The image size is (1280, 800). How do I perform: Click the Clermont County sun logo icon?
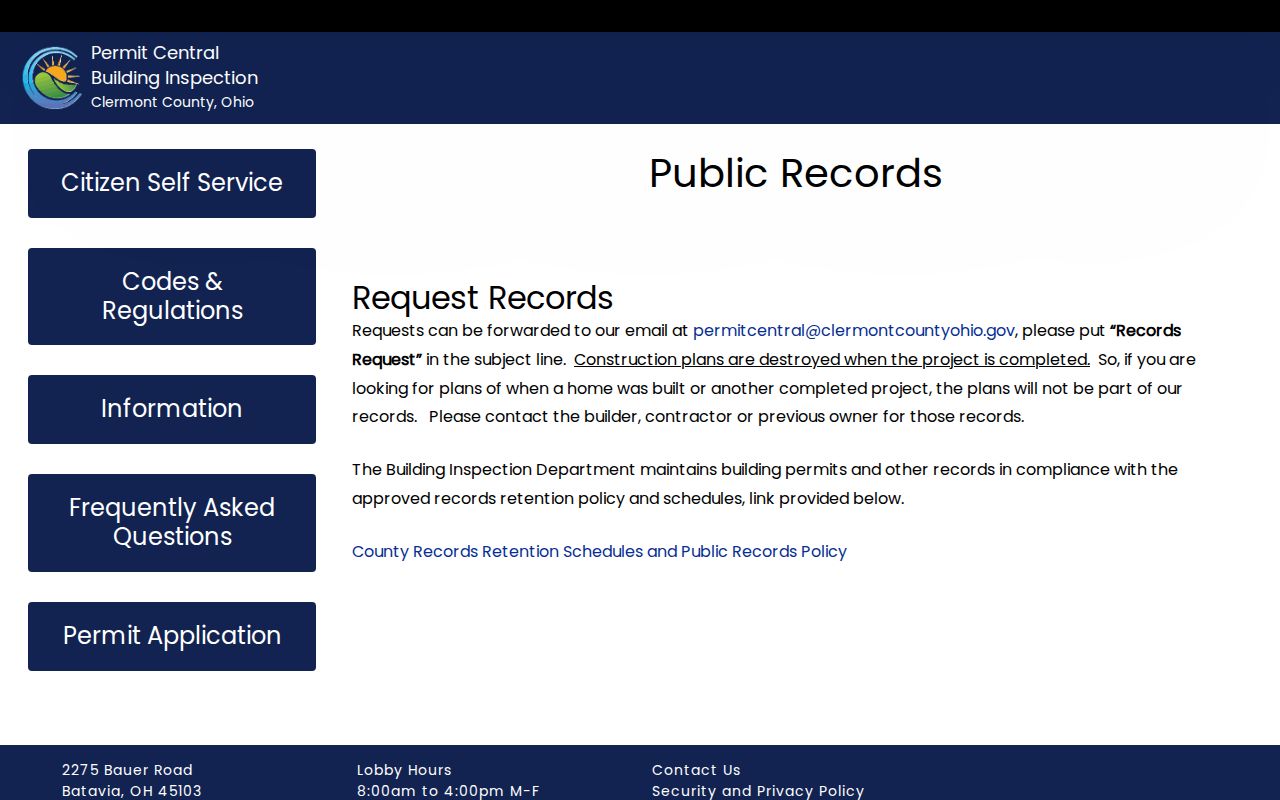[x=52, y=78]
